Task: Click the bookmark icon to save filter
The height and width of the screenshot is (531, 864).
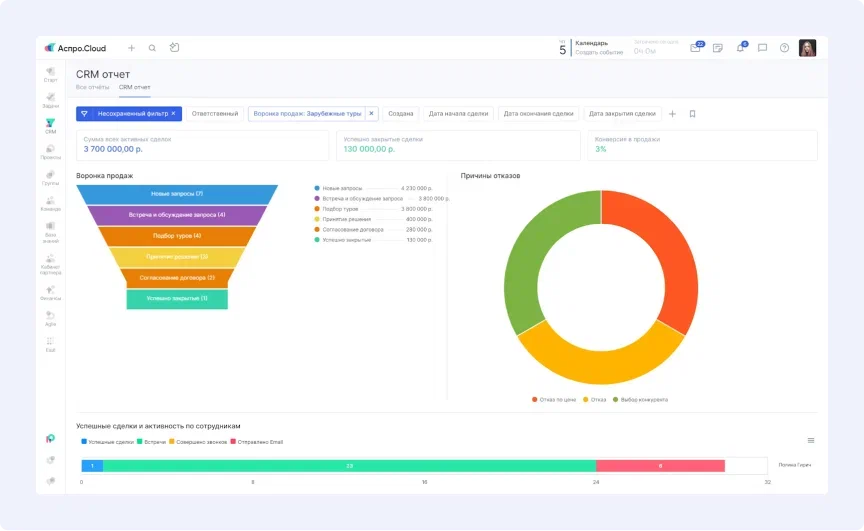Action: (692, 114)
